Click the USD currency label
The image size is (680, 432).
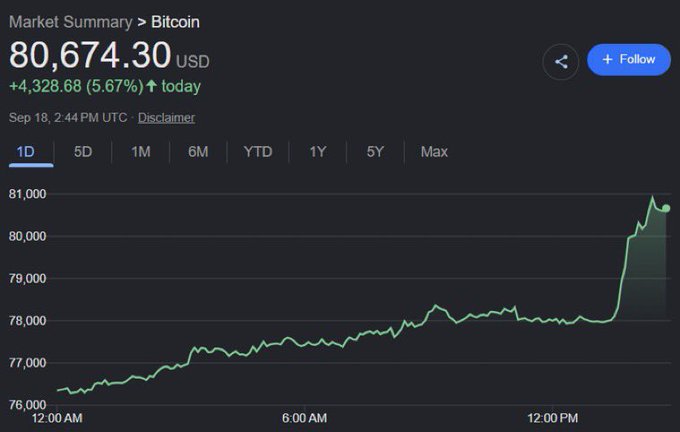click(193, 62)
